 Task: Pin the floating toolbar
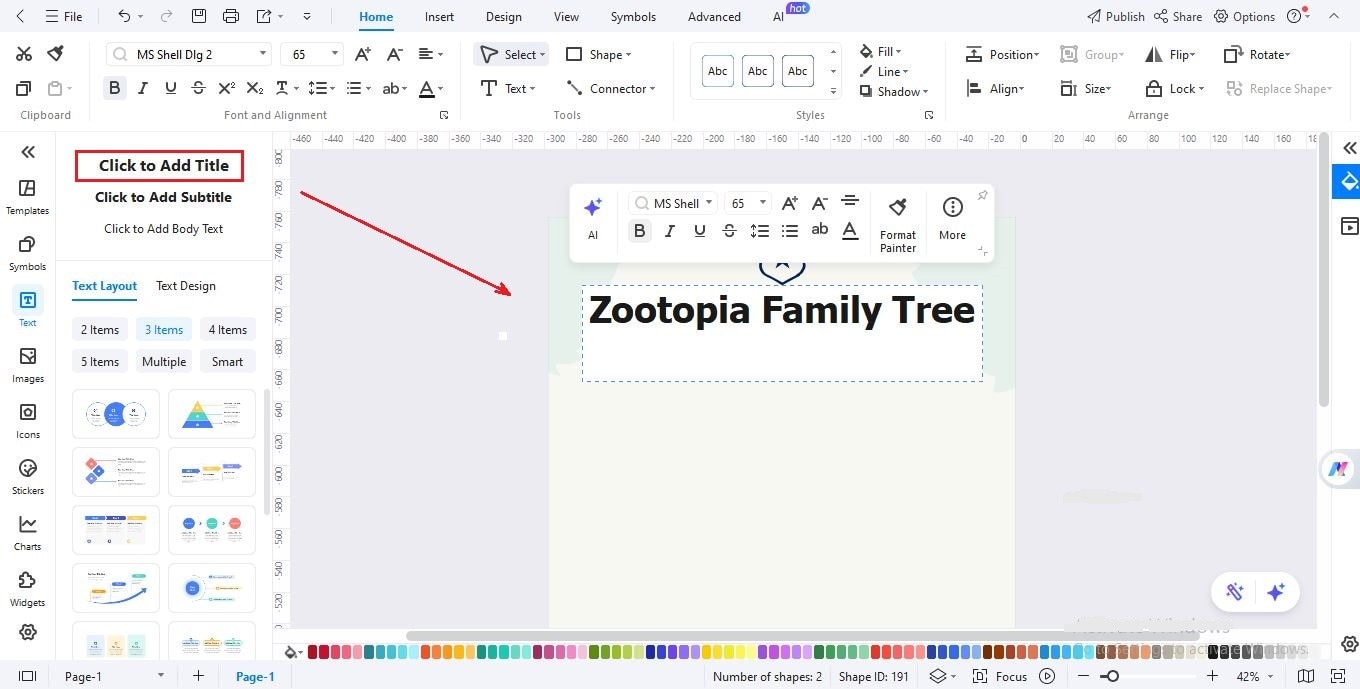[x=982, y=195]
